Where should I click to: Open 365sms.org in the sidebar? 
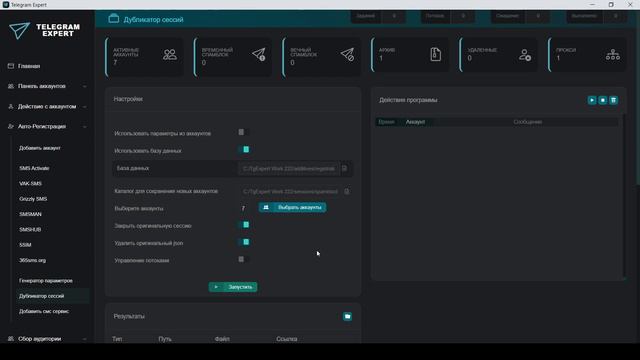[32, 260]
